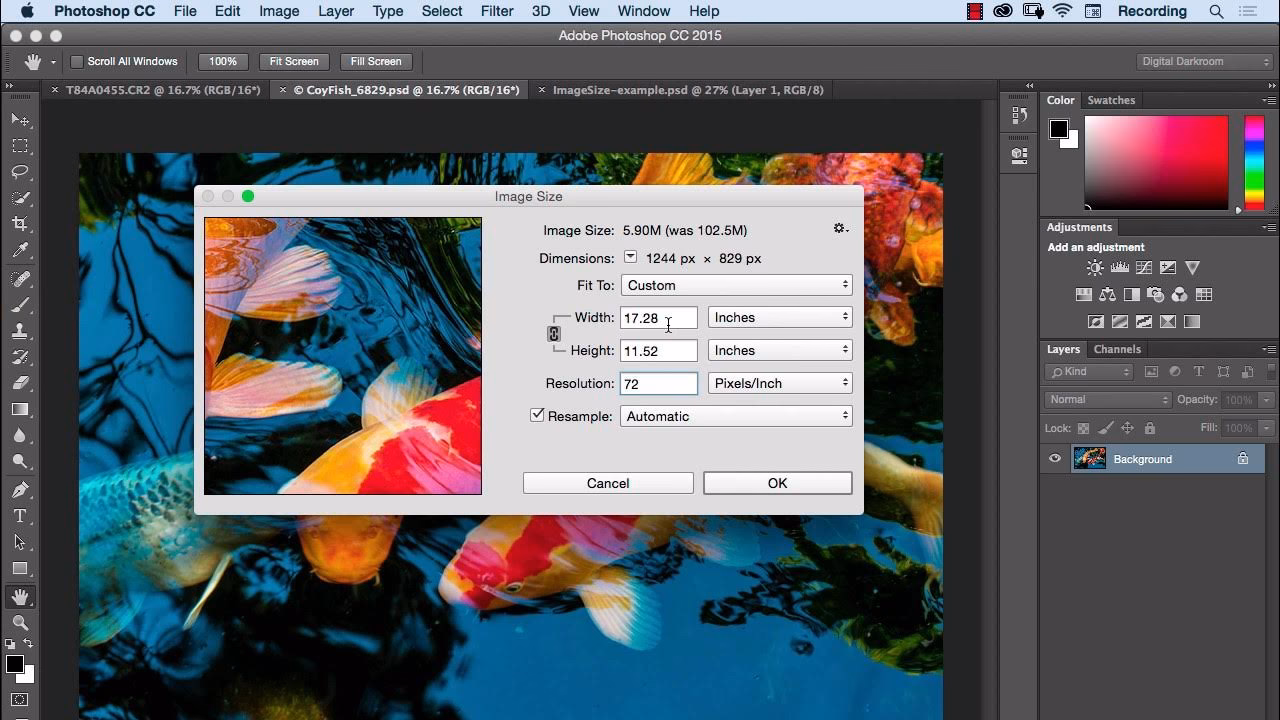This screenshot has width=1280, height=720.
Task: Select the Crop tool
Action: (x=20, y=224)
